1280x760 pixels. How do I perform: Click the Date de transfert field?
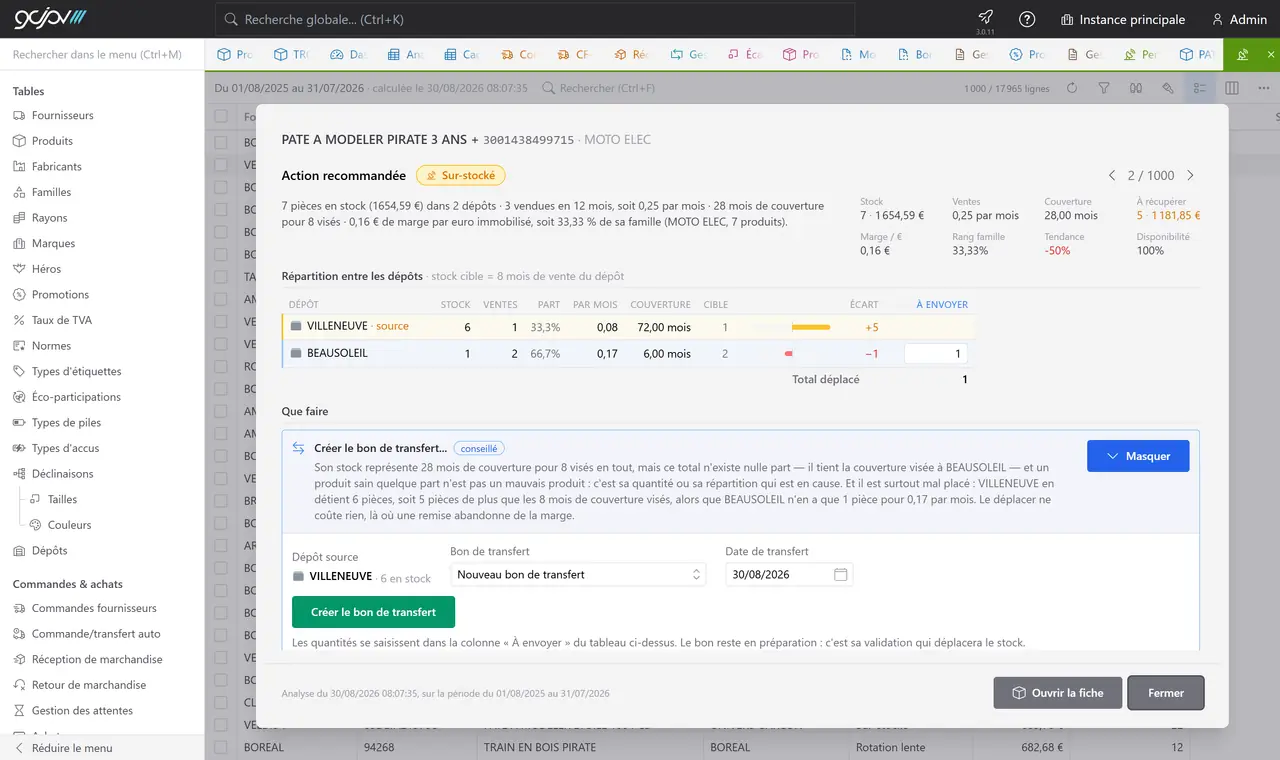click(x=789, y=574)
